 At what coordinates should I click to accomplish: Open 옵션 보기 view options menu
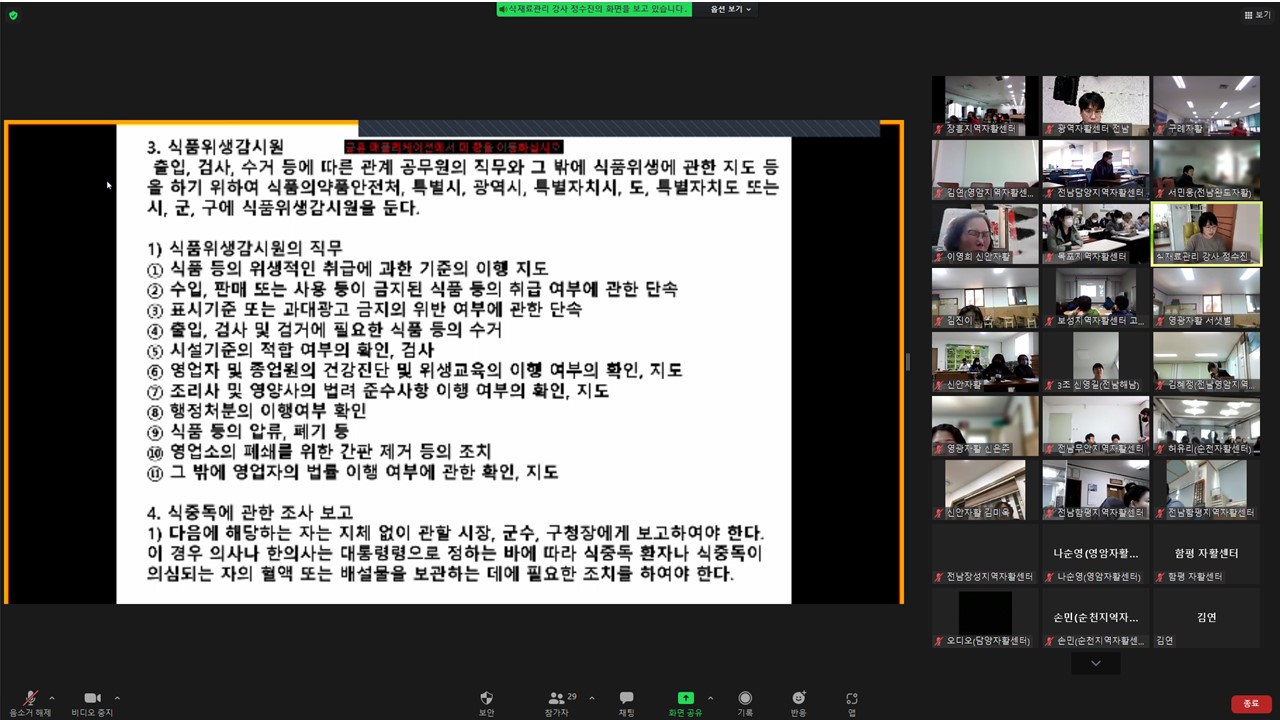tap(730, 9)
